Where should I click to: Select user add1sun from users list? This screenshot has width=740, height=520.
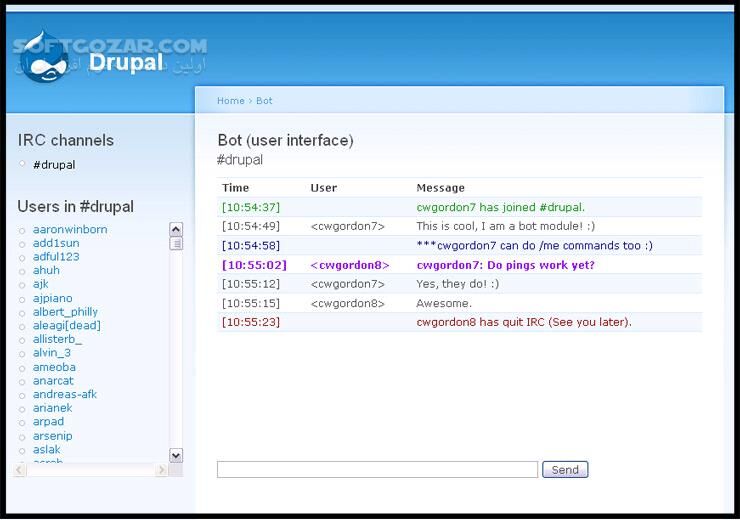pos(56,243)
